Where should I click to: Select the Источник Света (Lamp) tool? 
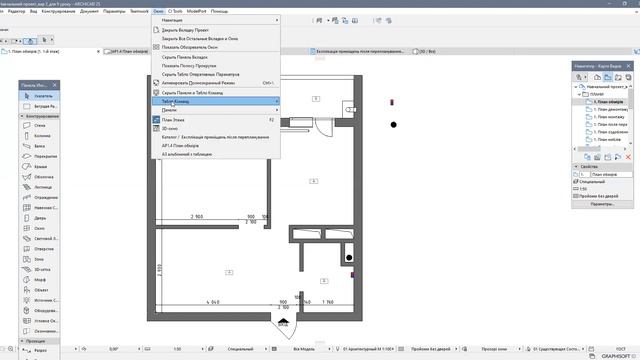tap(39, 300)
